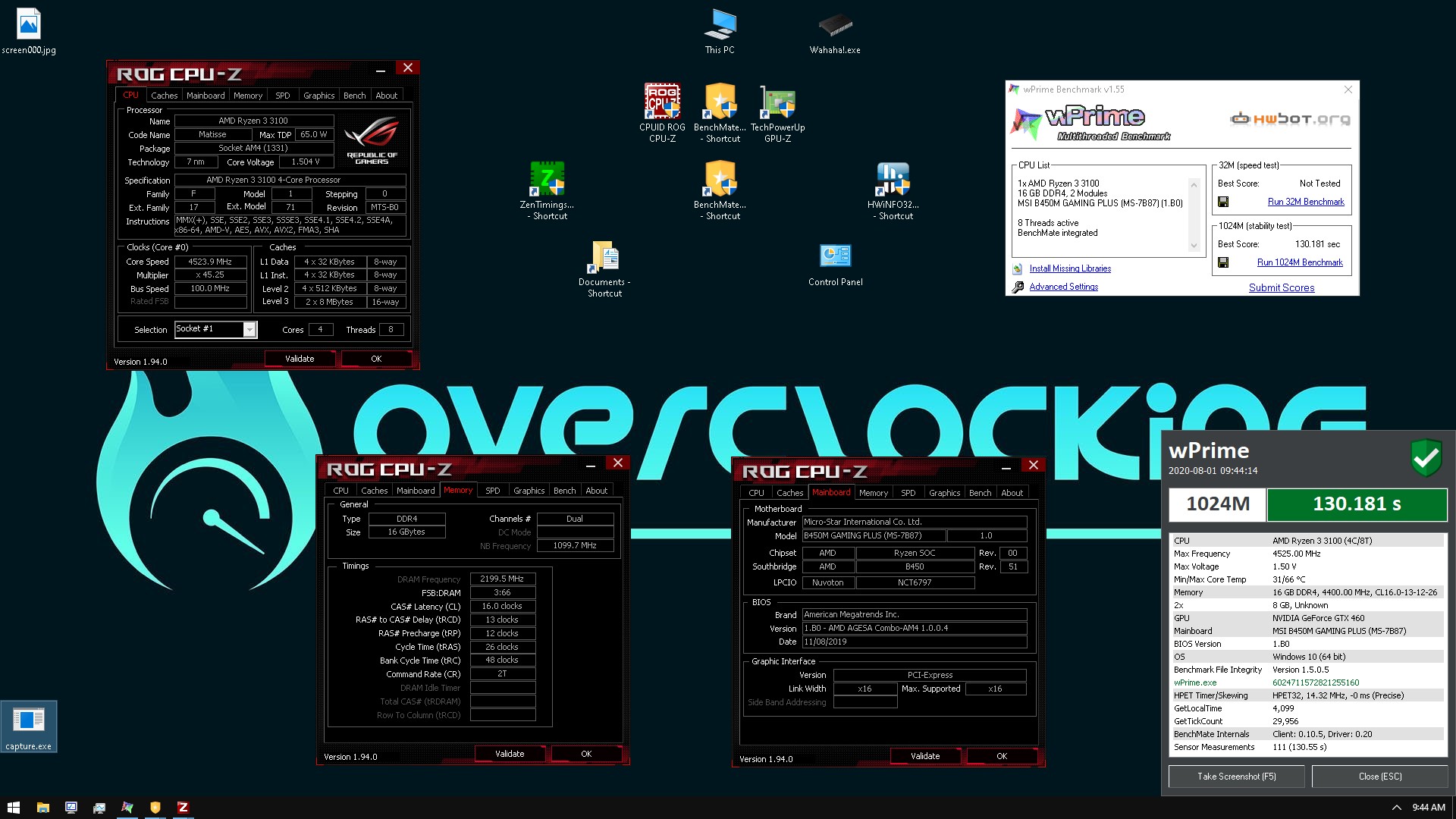Click the HWBOT.org logo in wPrime
1456x819 pixels.
[1290, 119]
